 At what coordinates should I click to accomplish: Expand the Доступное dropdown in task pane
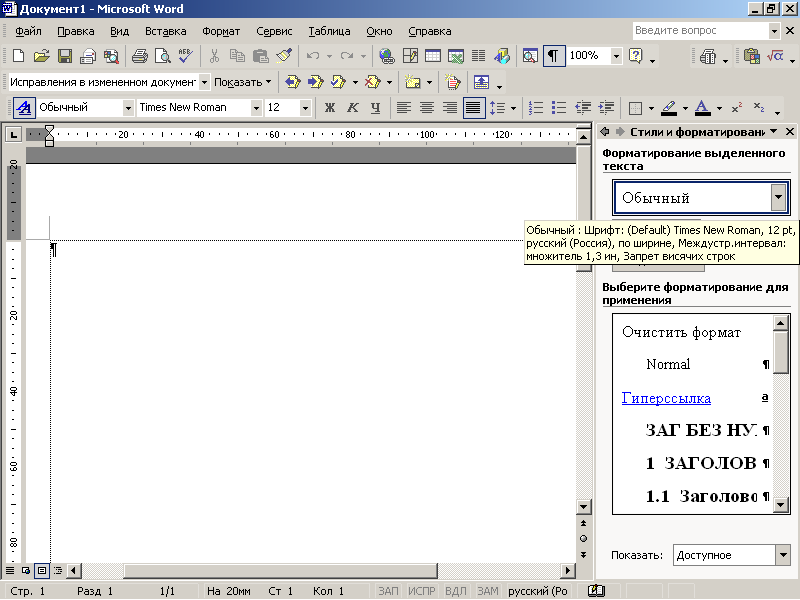pos(783,555)
